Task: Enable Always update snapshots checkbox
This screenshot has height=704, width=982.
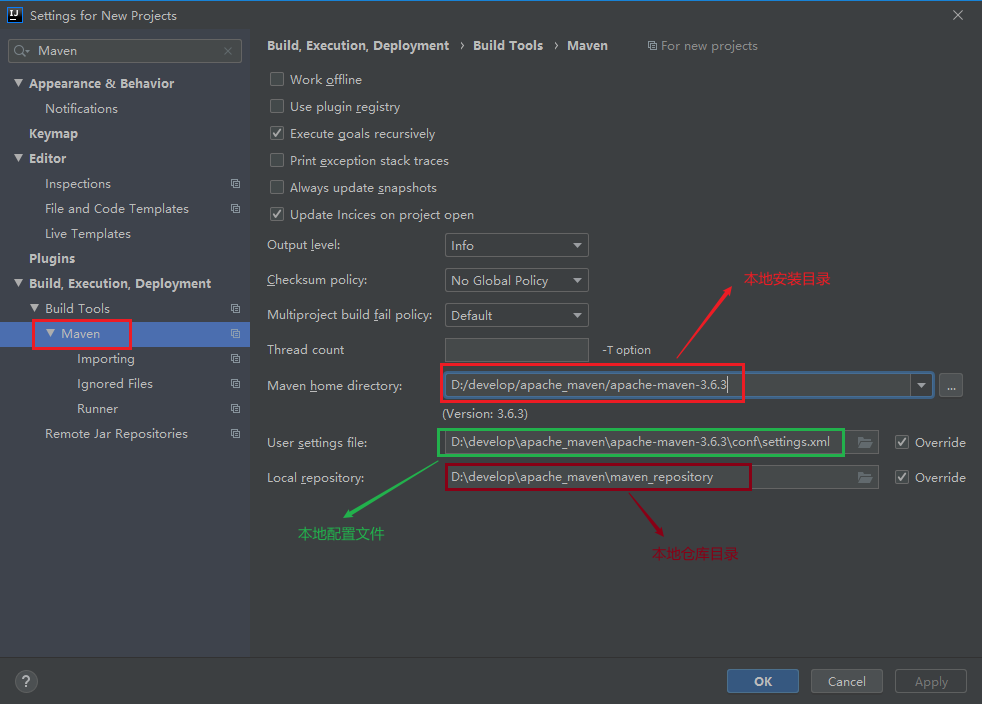Action: click(x=277, y=187)
